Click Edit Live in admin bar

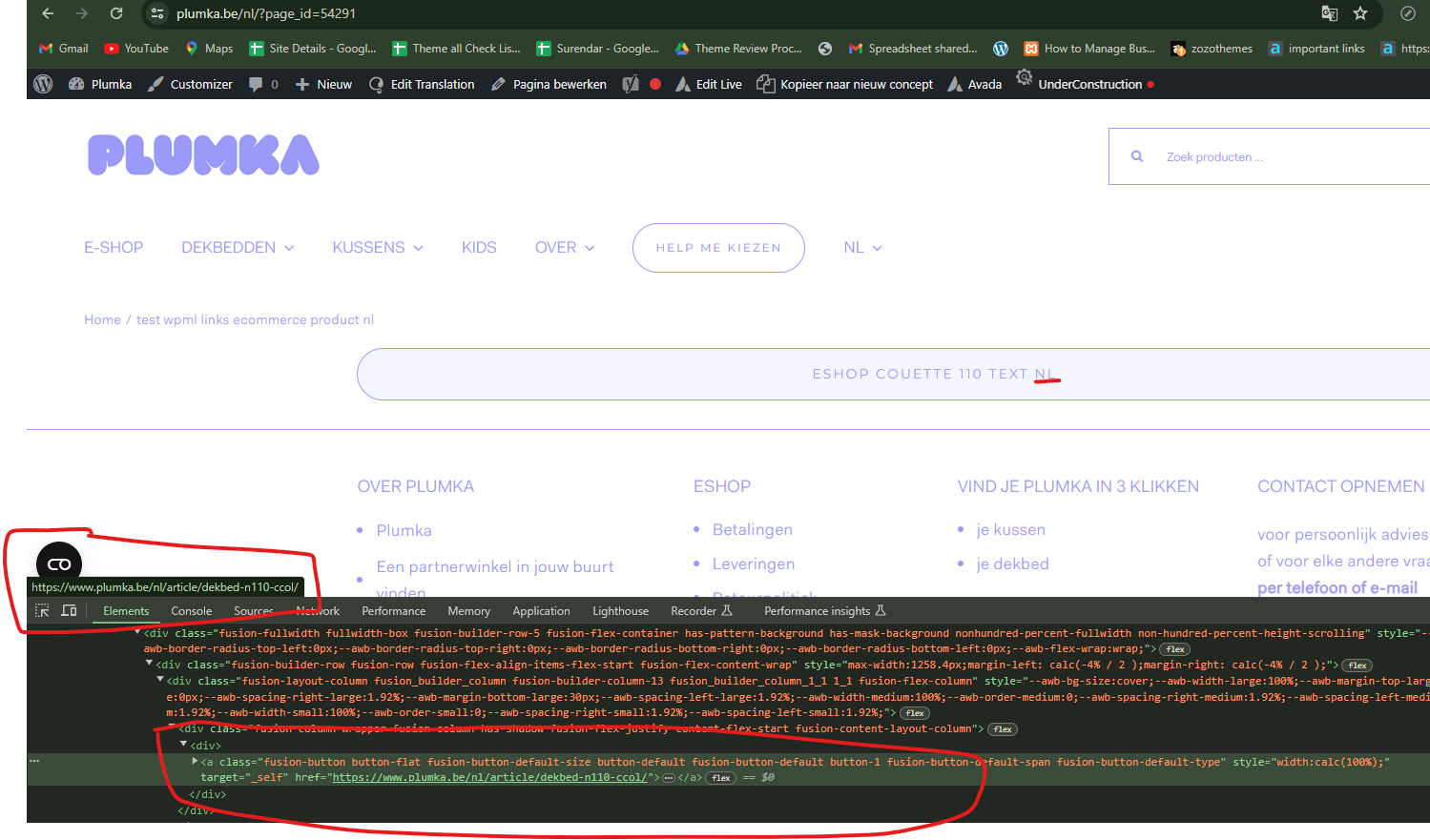click(709, 84)
